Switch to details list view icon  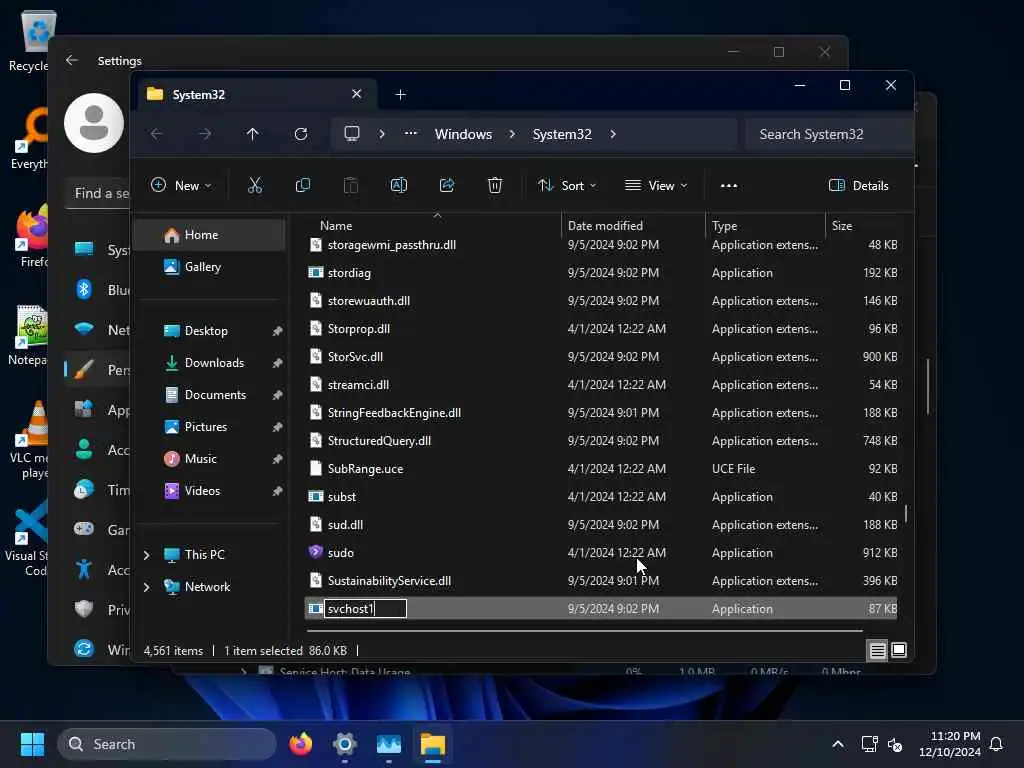tap(877, 650)
